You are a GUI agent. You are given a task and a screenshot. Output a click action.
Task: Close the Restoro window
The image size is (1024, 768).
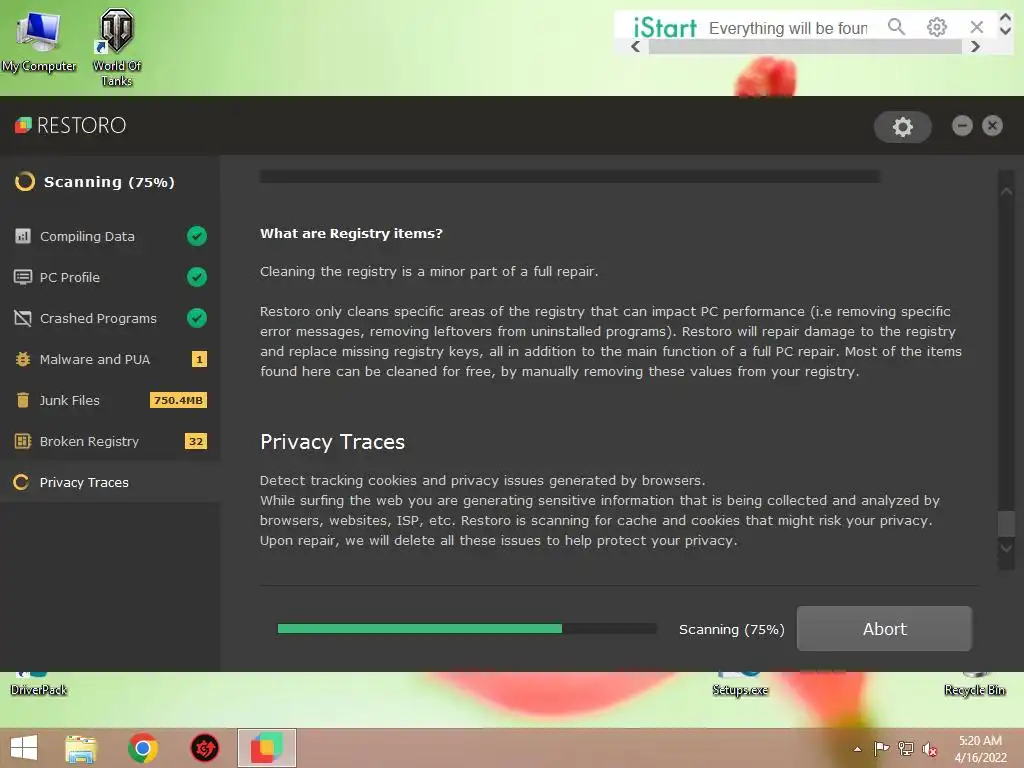[x=992, y=125]
